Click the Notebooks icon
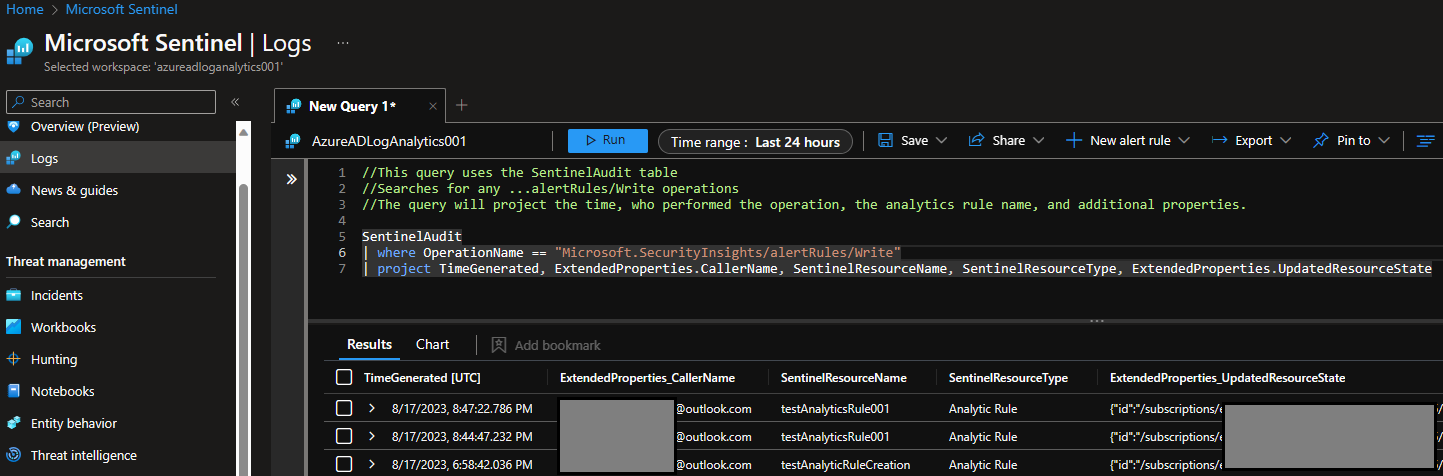Viewport: 1443px width, 476px height. tap(14, 391)
